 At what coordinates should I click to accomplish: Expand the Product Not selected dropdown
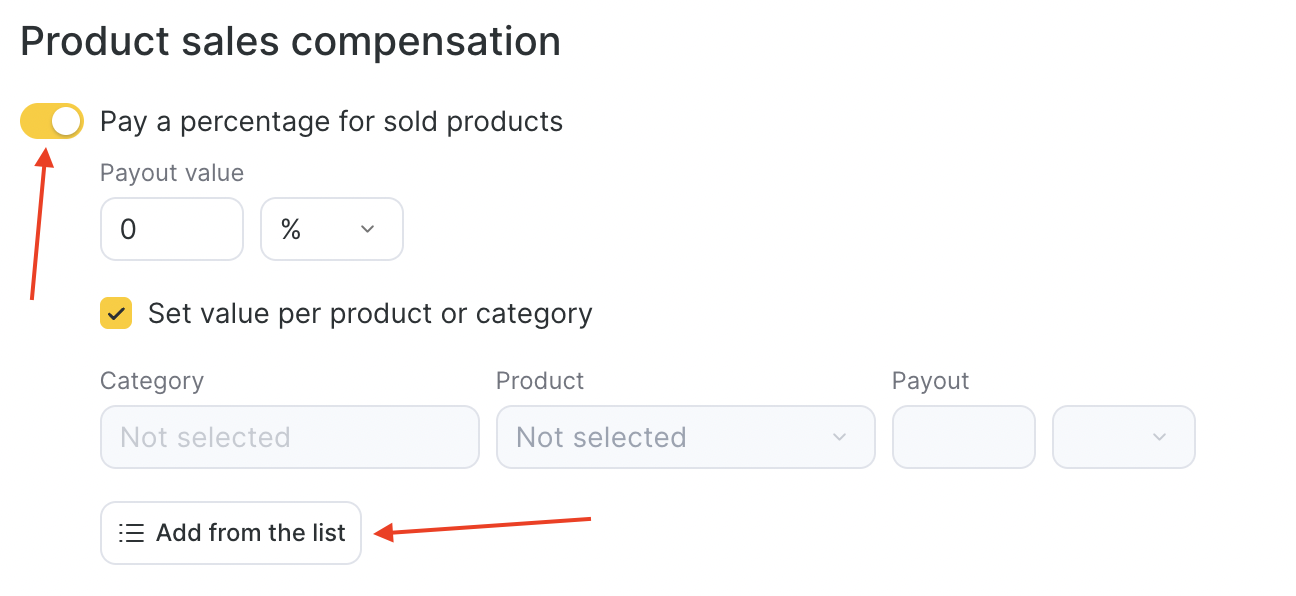(686, 437)
